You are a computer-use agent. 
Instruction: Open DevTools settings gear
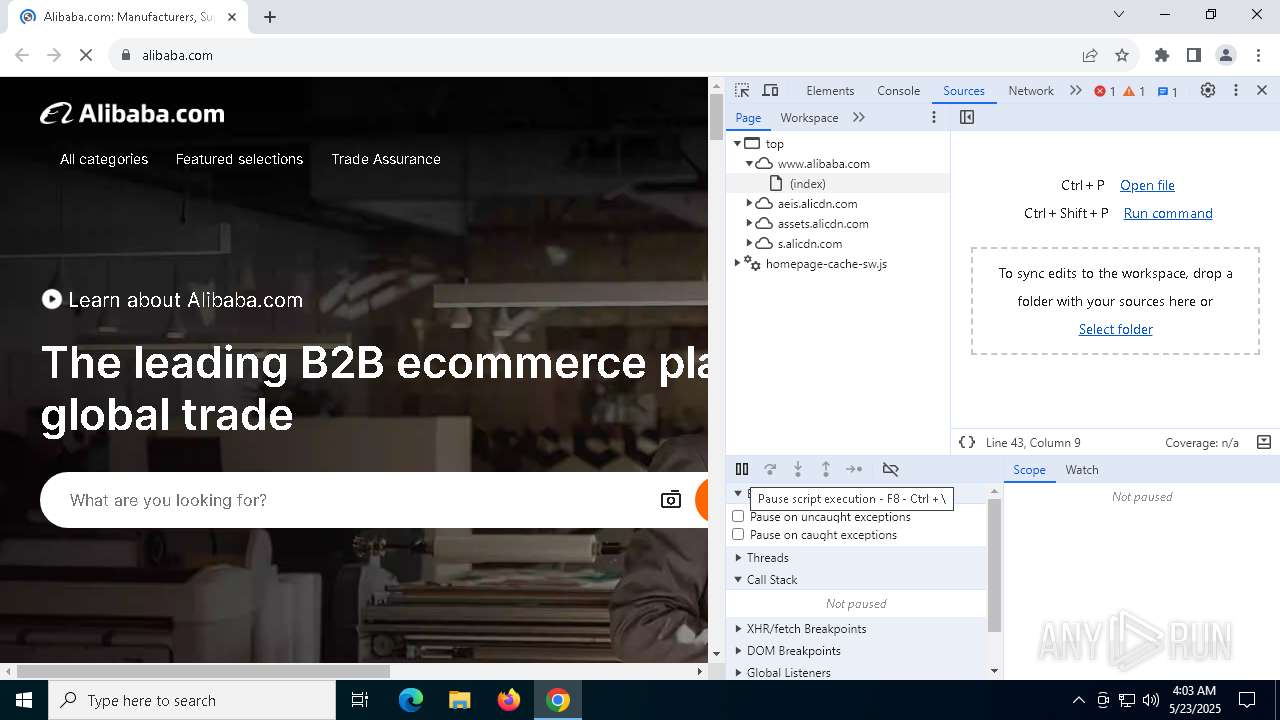tap(1208, 90)
